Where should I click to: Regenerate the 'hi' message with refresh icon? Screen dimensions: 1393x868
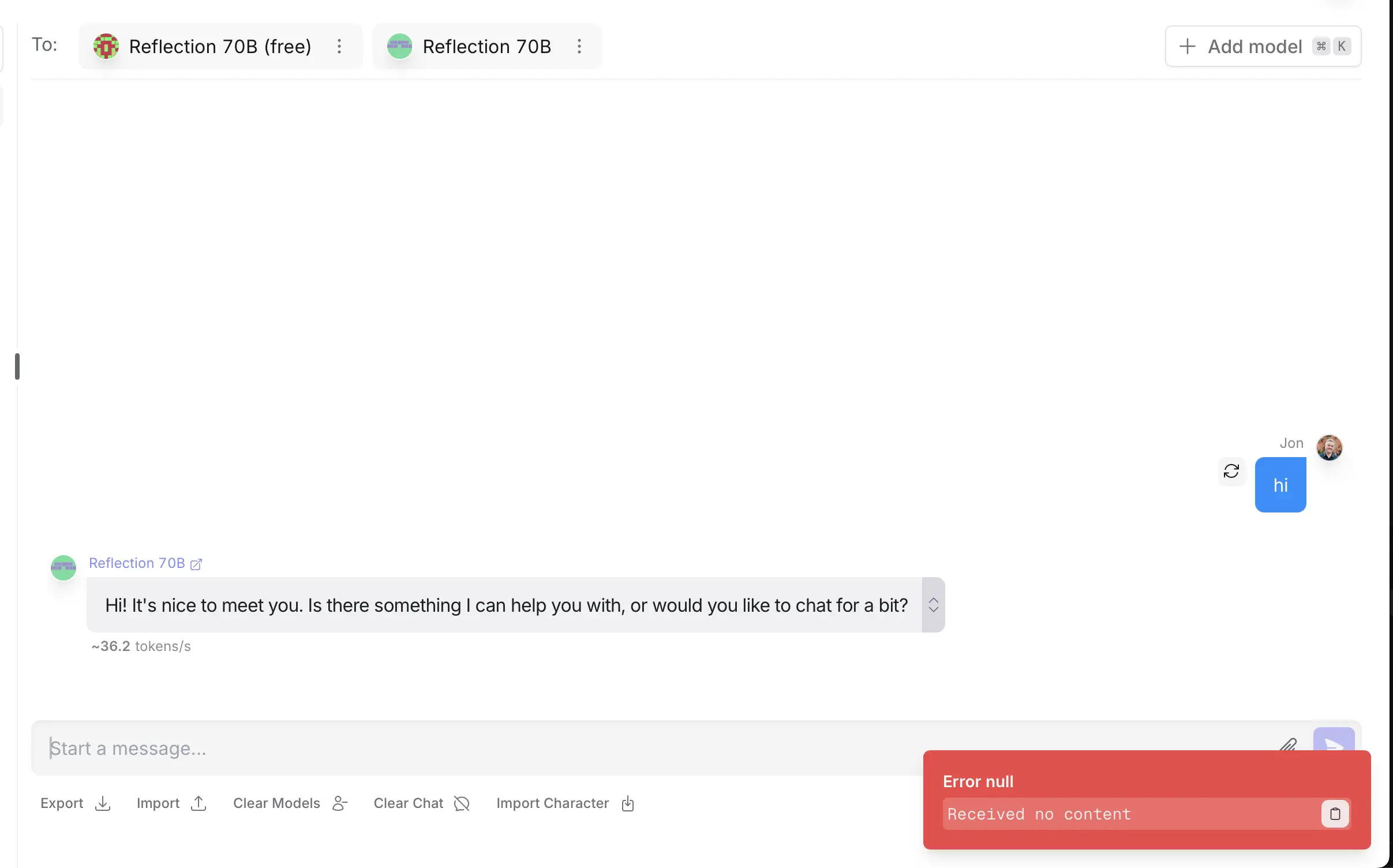click(1231, 471)
